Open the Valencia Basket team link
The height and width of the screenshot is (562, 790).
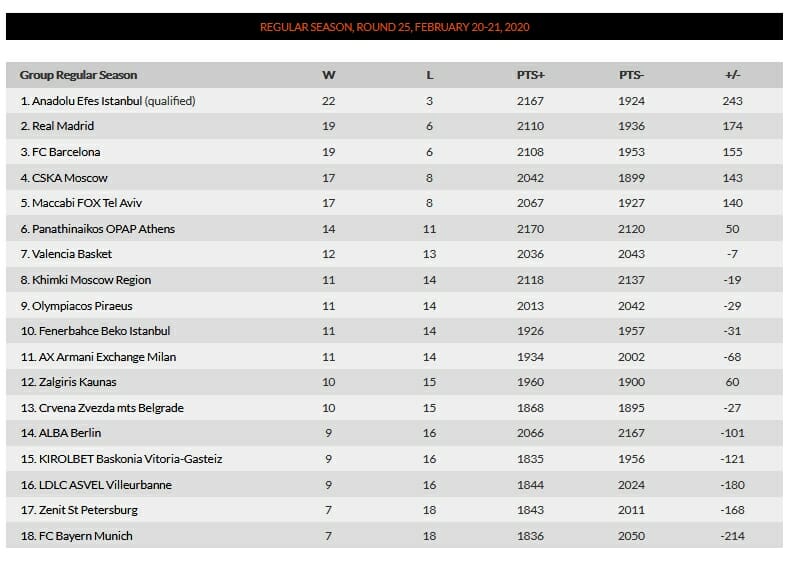[72, 254]
